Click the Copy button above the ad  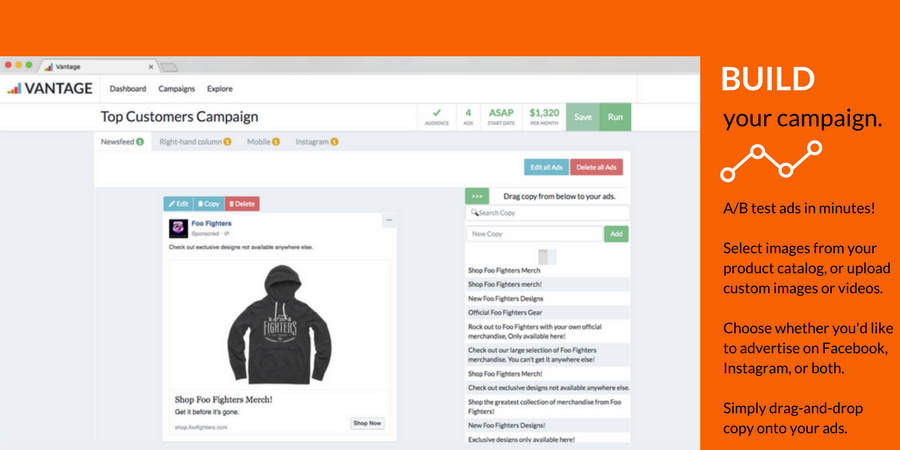(x=209, y=204)
